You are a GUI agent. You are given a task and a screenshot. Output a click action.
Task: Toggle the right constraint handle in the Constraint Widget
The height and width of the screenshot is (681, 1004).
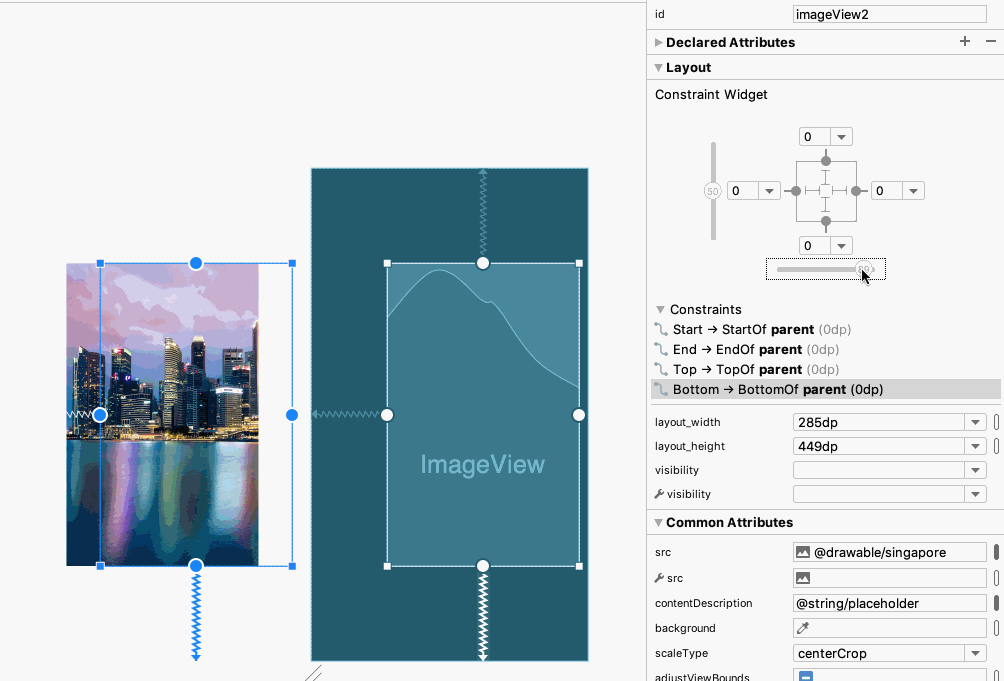(x=858, y=190)
